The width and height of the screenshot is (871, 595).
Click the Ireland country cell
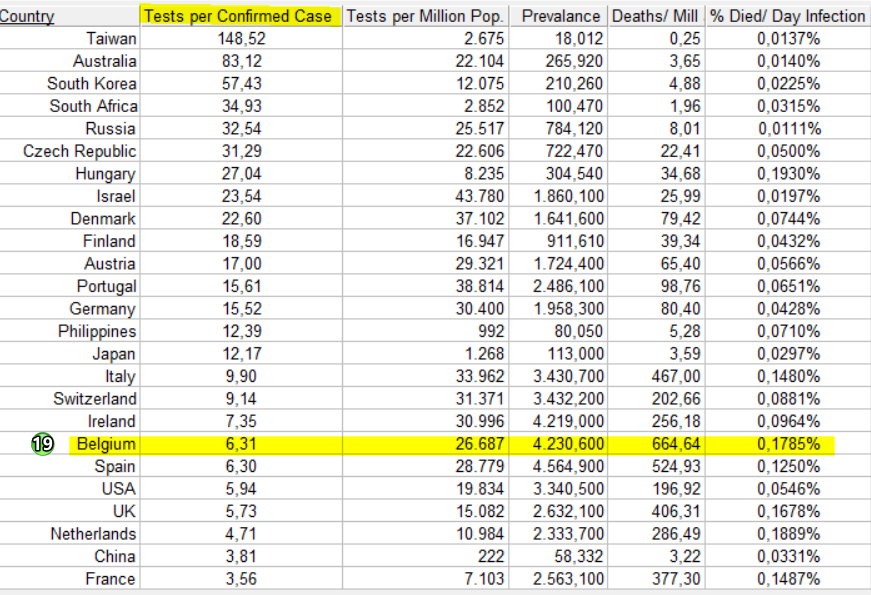(111, 421)
